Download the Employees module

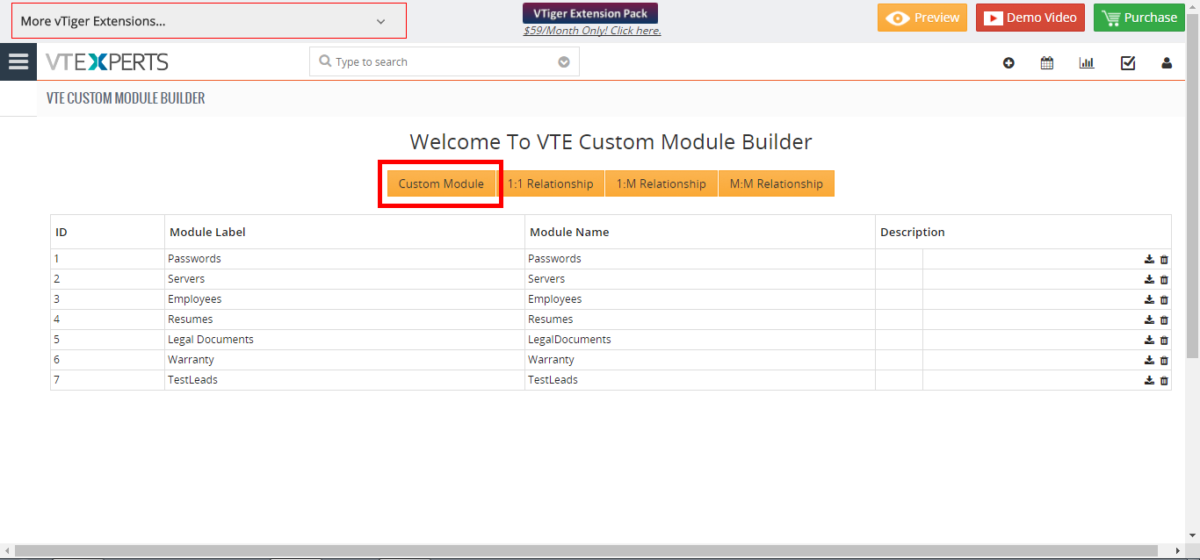1149,300
